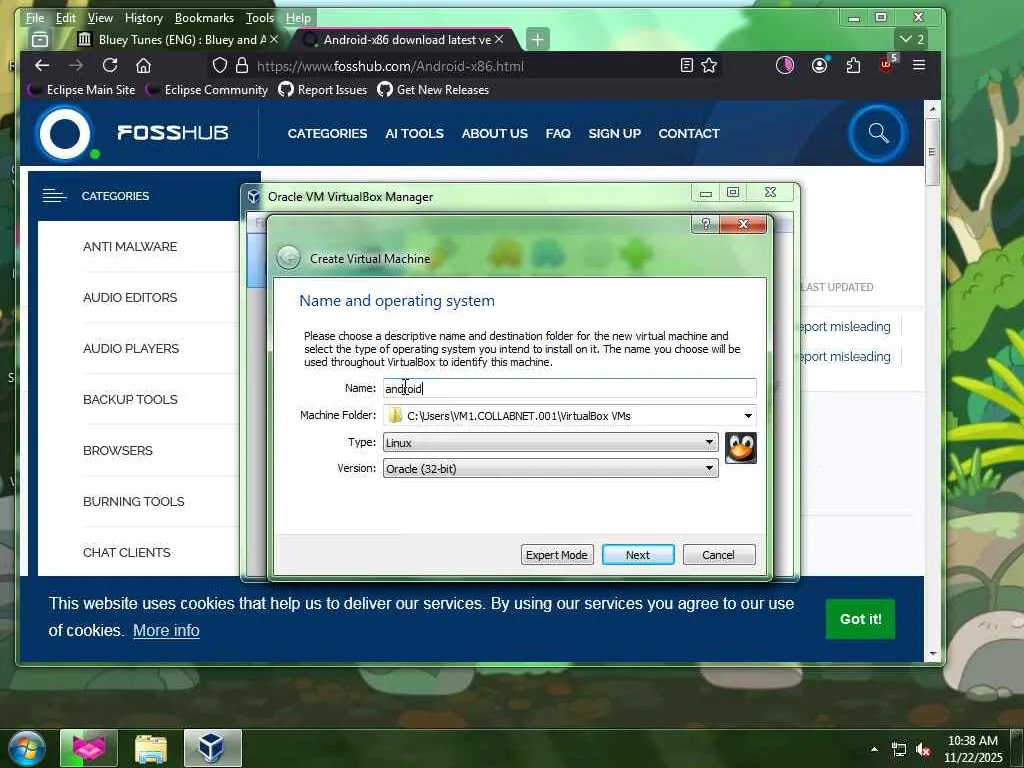The height and width of the screenshot is (768, 1024).
Task: Click the sidebar categories hamburger icon
Action: (x=54, y=195)
